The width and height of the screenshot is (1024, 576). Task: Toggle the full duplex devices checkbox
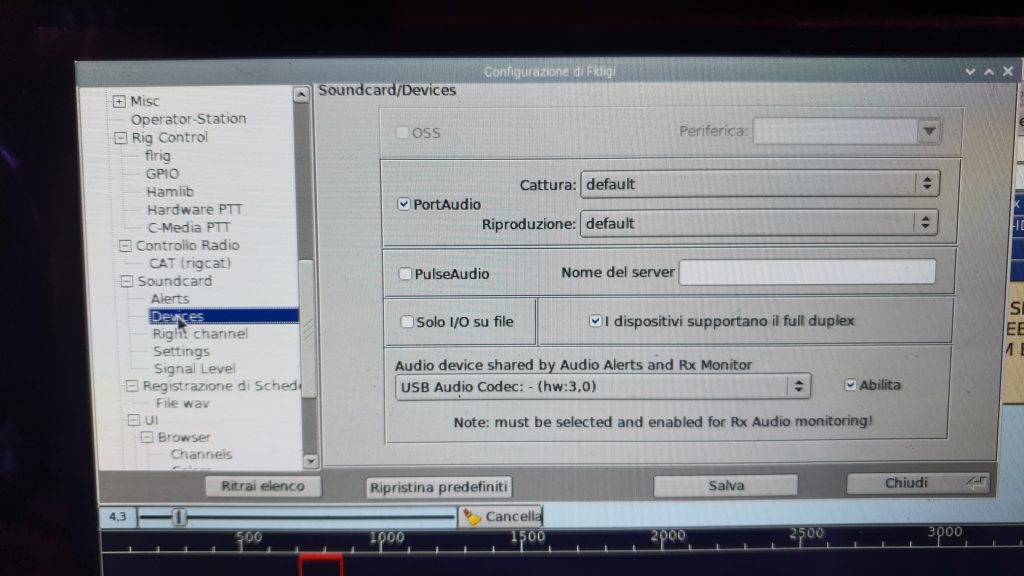pos(595,321)
